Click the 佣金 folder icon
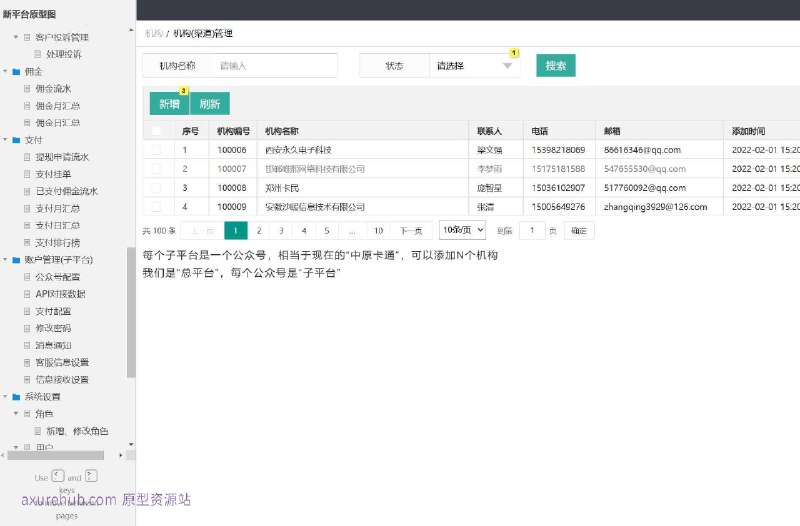 point(16,72)
